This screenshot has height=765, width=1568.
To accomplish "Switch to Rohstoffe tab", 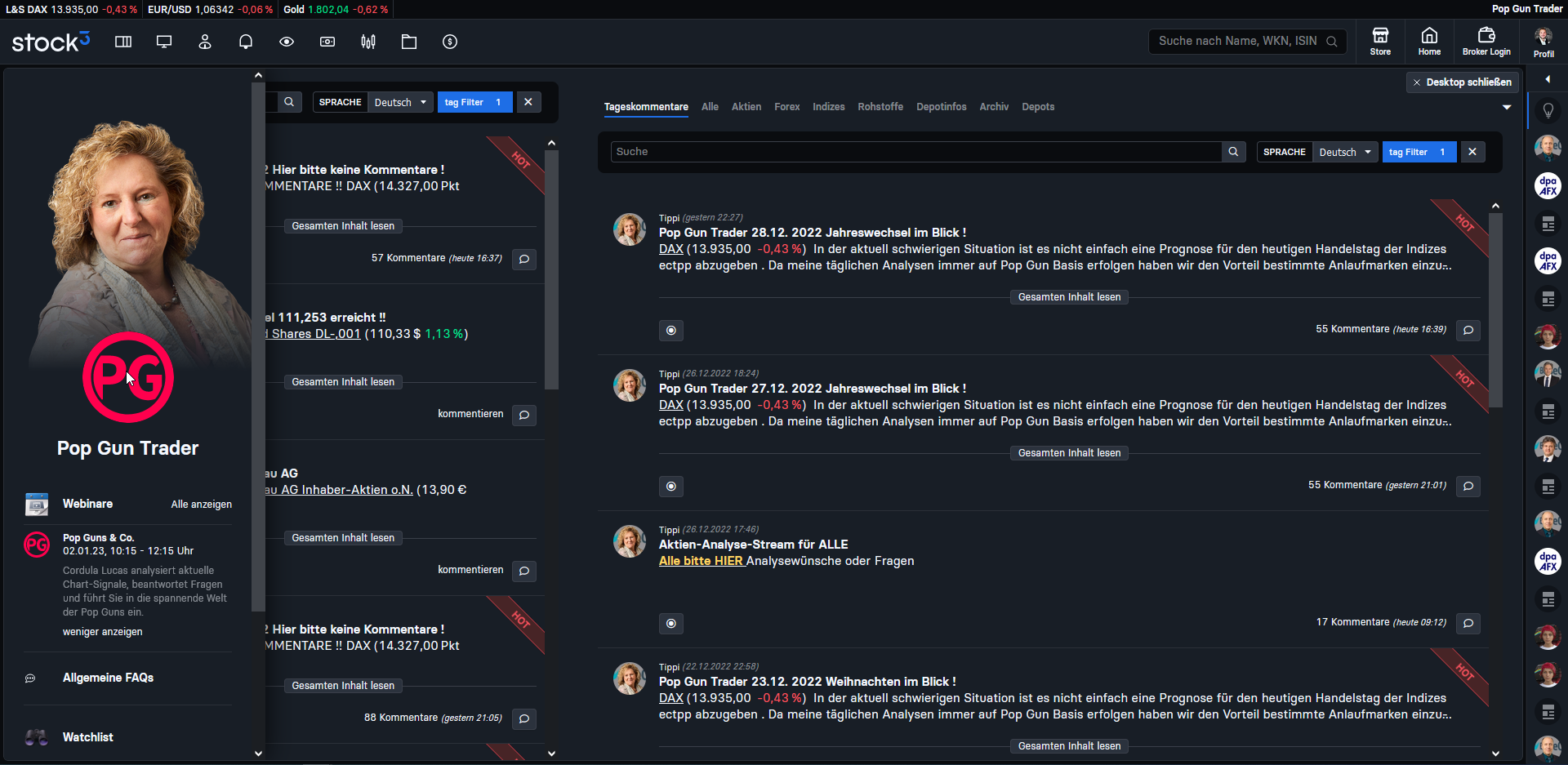I will (x=880, y=107).
